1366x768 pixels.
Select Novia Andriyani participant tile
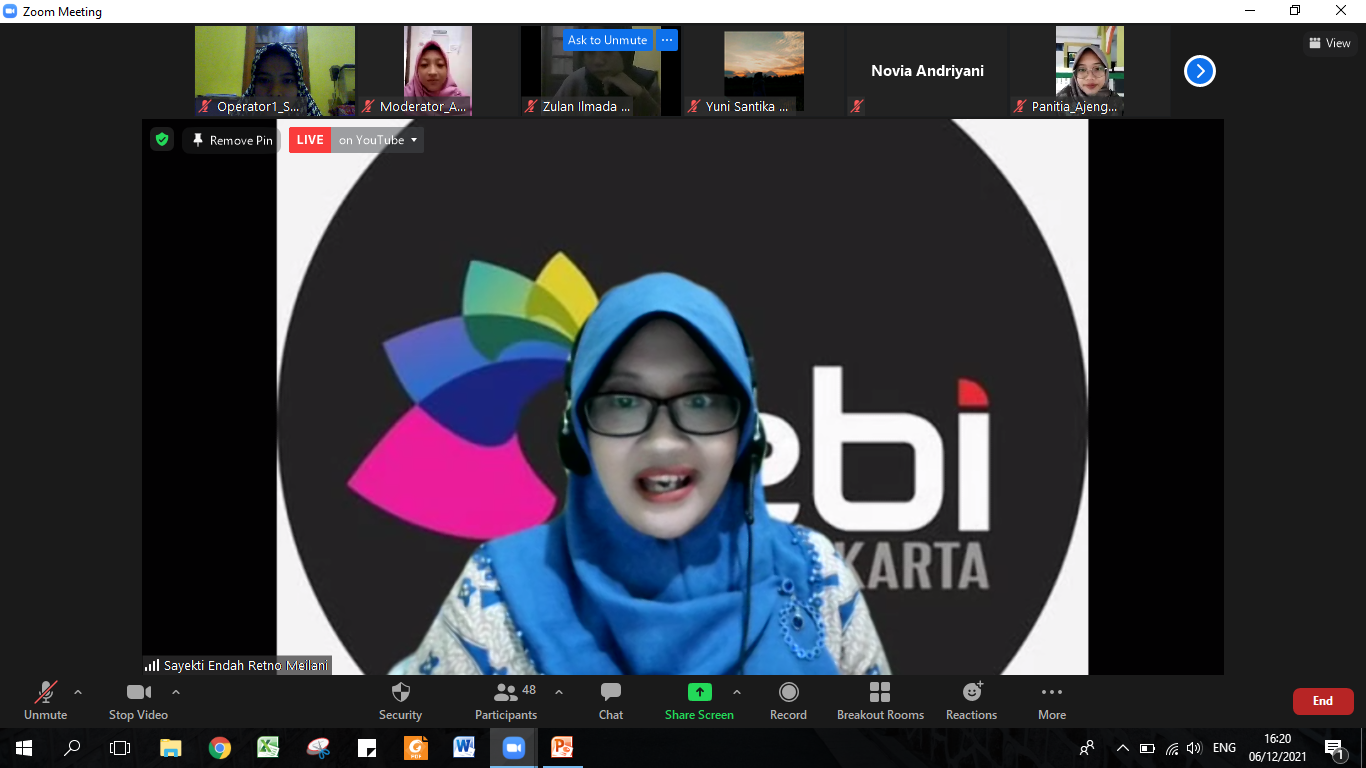point(927,71)
